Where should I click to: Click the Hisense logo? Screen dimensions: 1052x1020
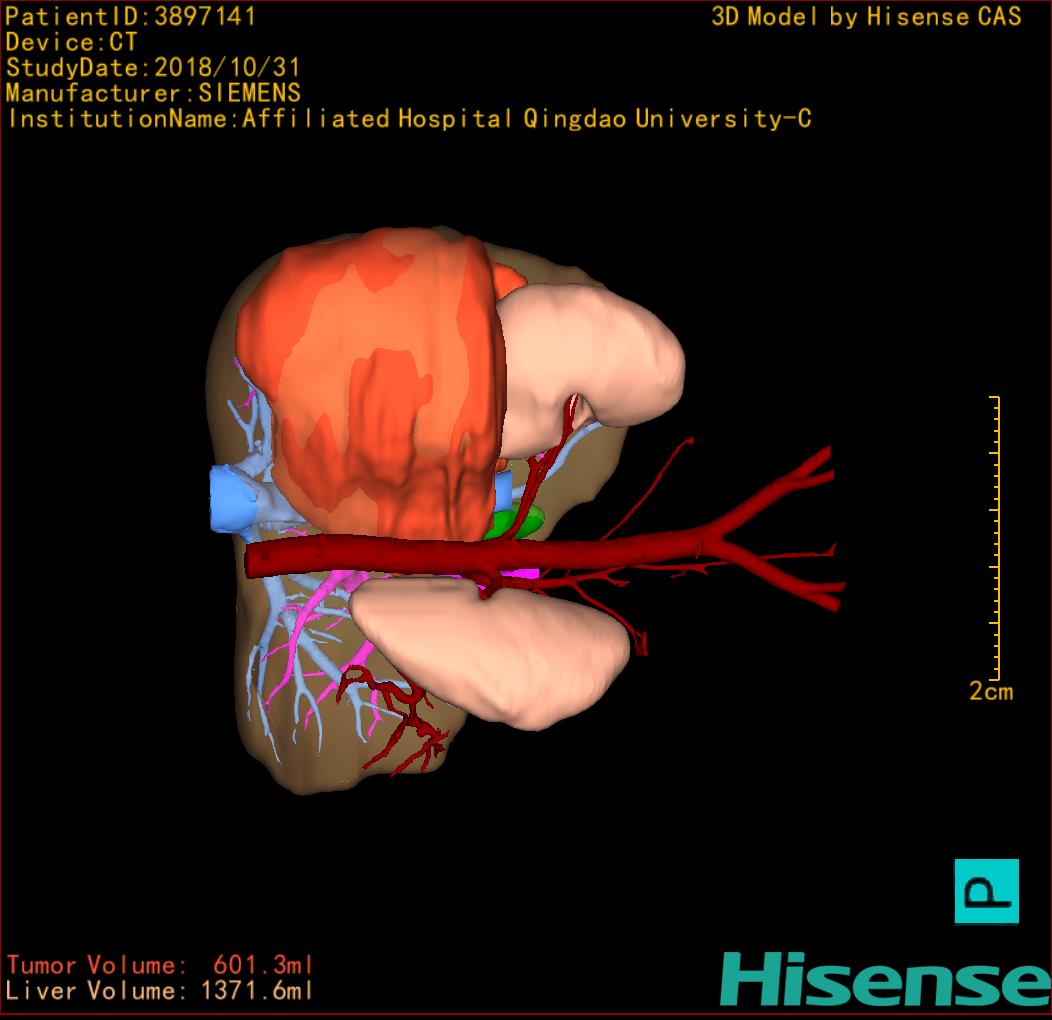886,979
